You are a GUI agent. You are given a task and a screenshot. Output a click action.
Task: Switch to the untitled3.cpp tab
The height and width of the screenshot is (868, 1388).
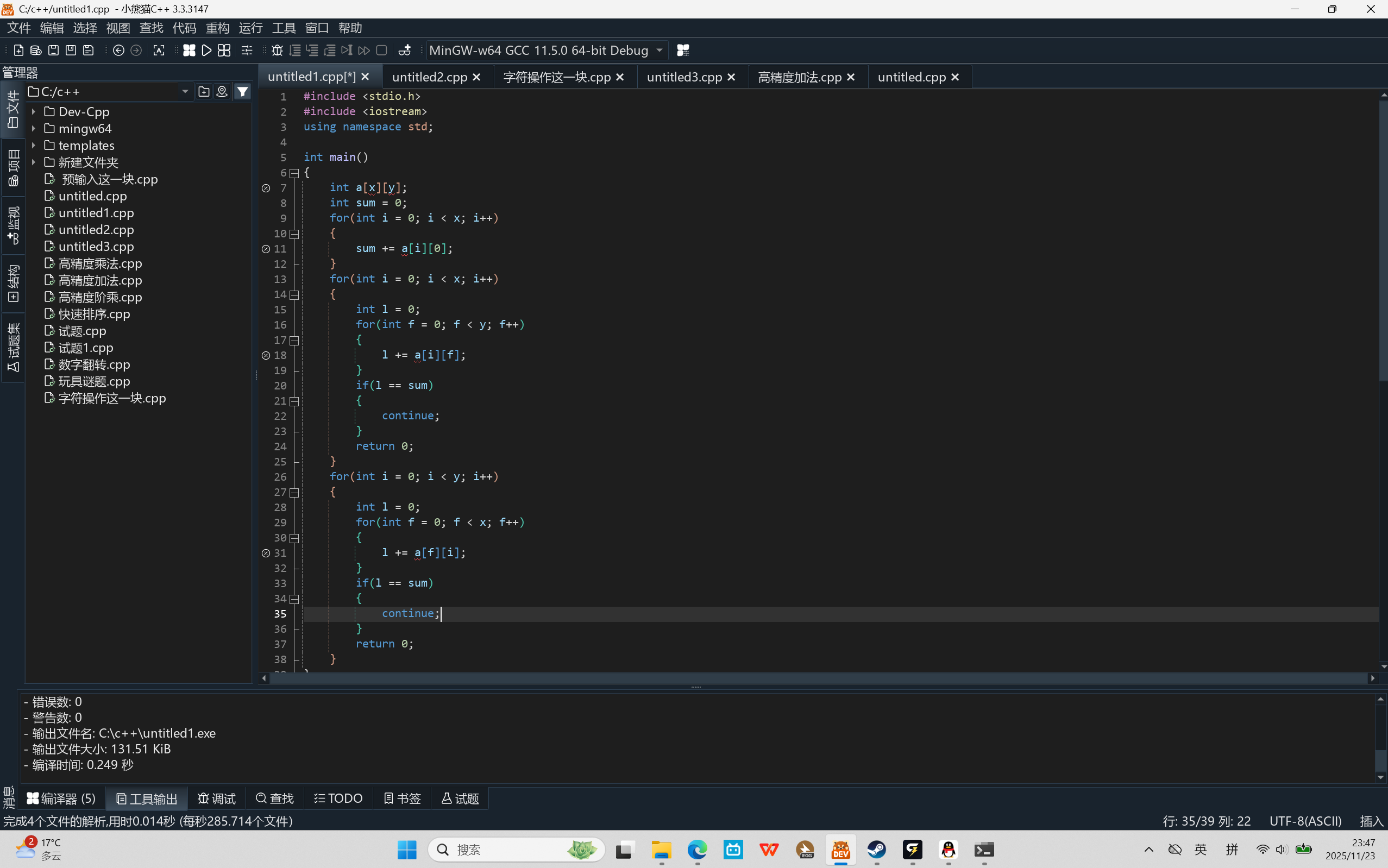tap(683, 77)
